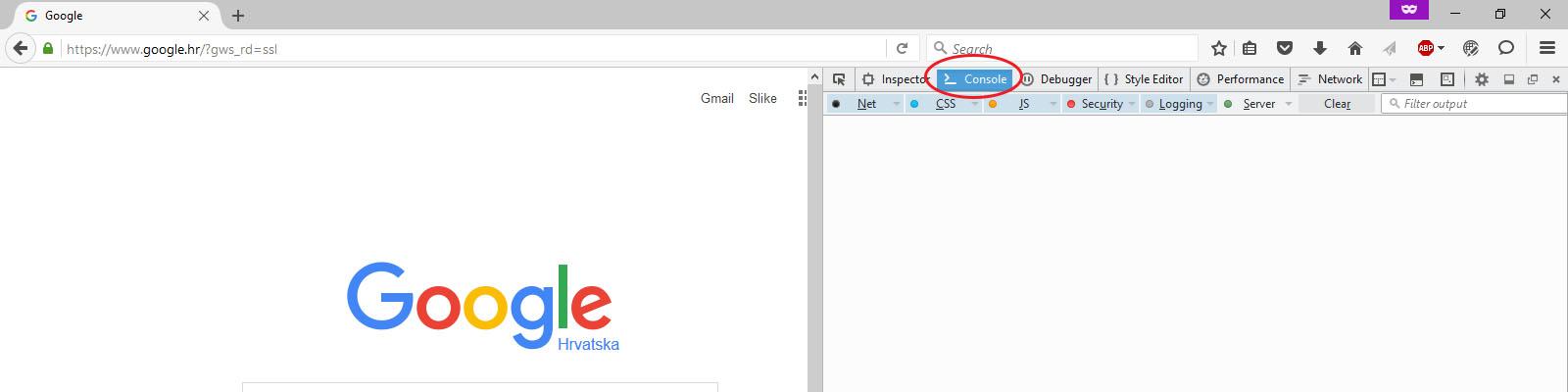Expand the frame selection dropdown arrow
Screen dimensions: 1568x392
coord(1393,80)
